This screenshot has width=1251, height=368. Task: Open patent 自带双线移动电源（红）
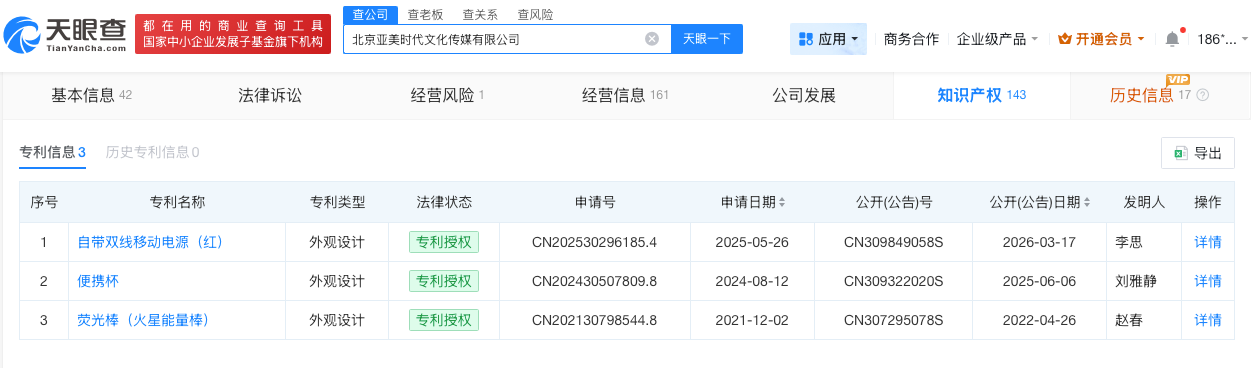(x=150, y=241)
